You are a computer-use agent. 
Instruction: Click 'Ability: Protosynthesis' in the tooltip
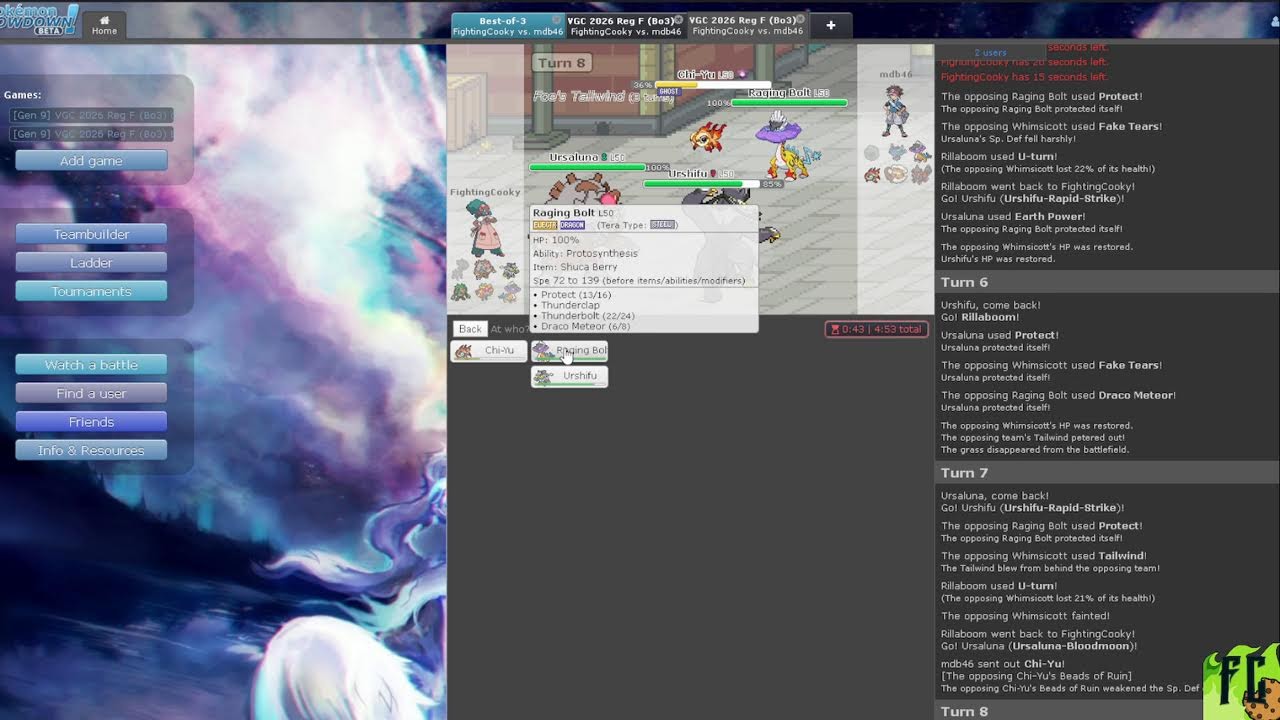pos(585,254)
